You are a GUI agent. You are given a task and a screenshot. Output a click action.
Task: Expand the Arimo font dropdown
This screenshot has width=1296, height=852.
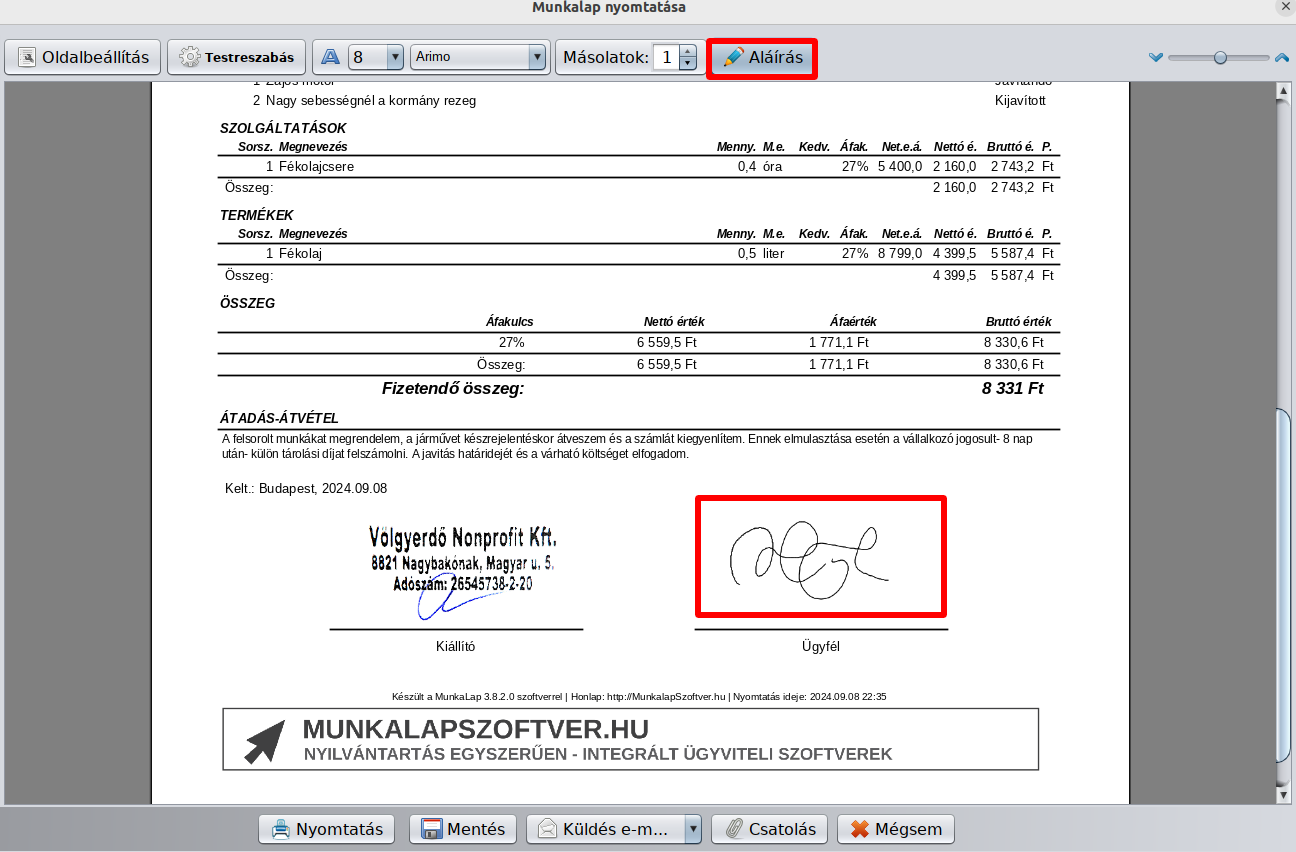pyautogui.click(x=538, y=58)
